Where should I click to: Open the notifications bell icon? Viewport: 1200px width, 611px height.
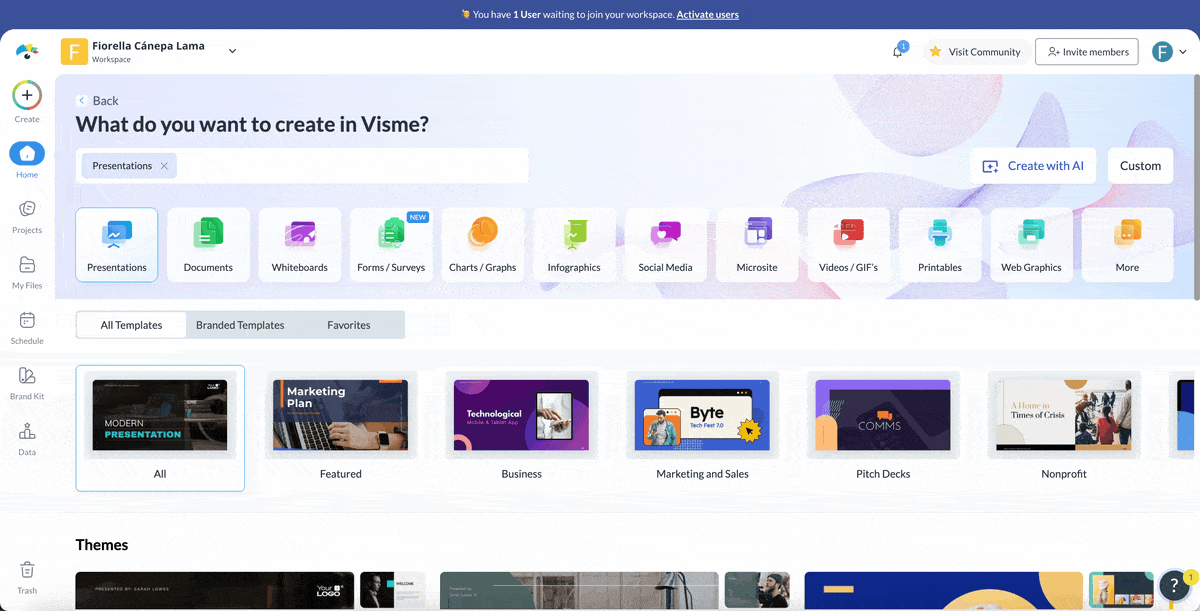pyautogui.click(x=898, y=52)
